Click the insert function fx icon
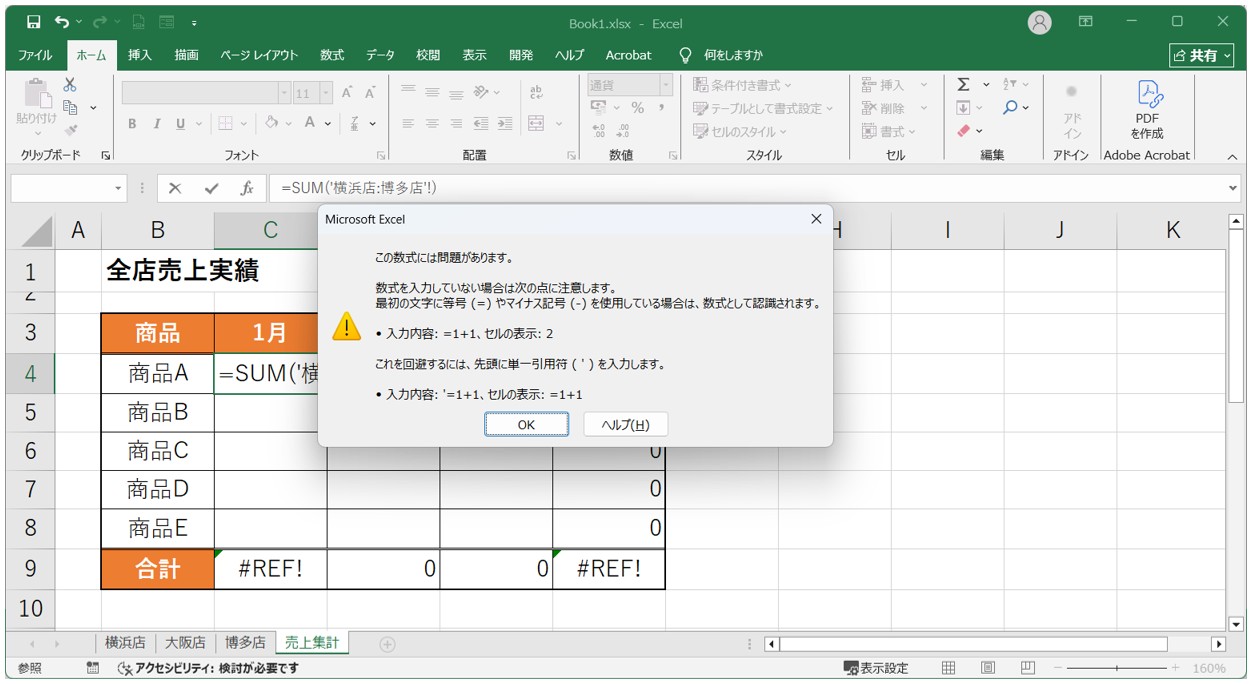The width and height of the screenshot is (1253, 684). point(246,188)
